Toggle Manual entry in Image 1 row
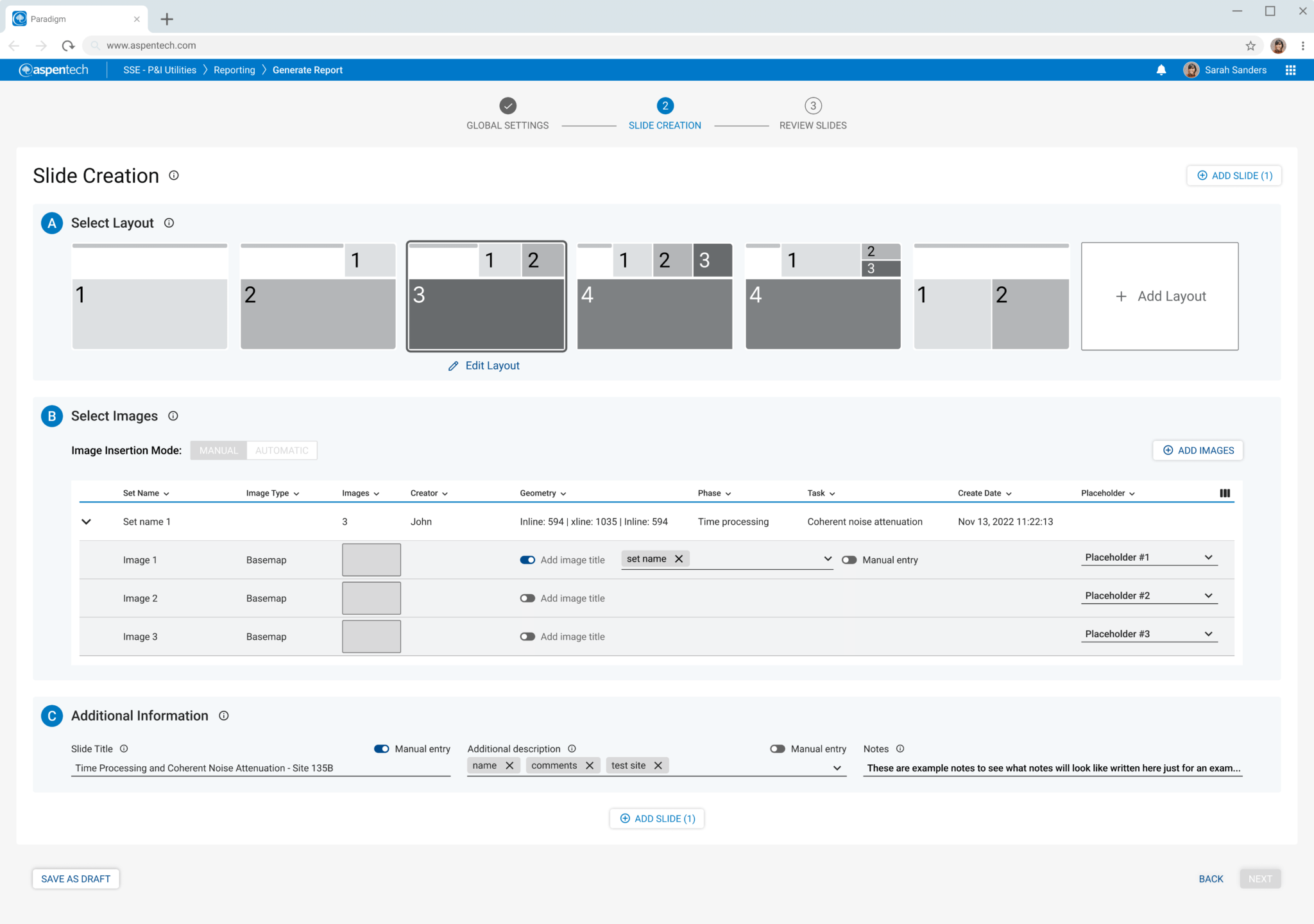 [849, 560]
